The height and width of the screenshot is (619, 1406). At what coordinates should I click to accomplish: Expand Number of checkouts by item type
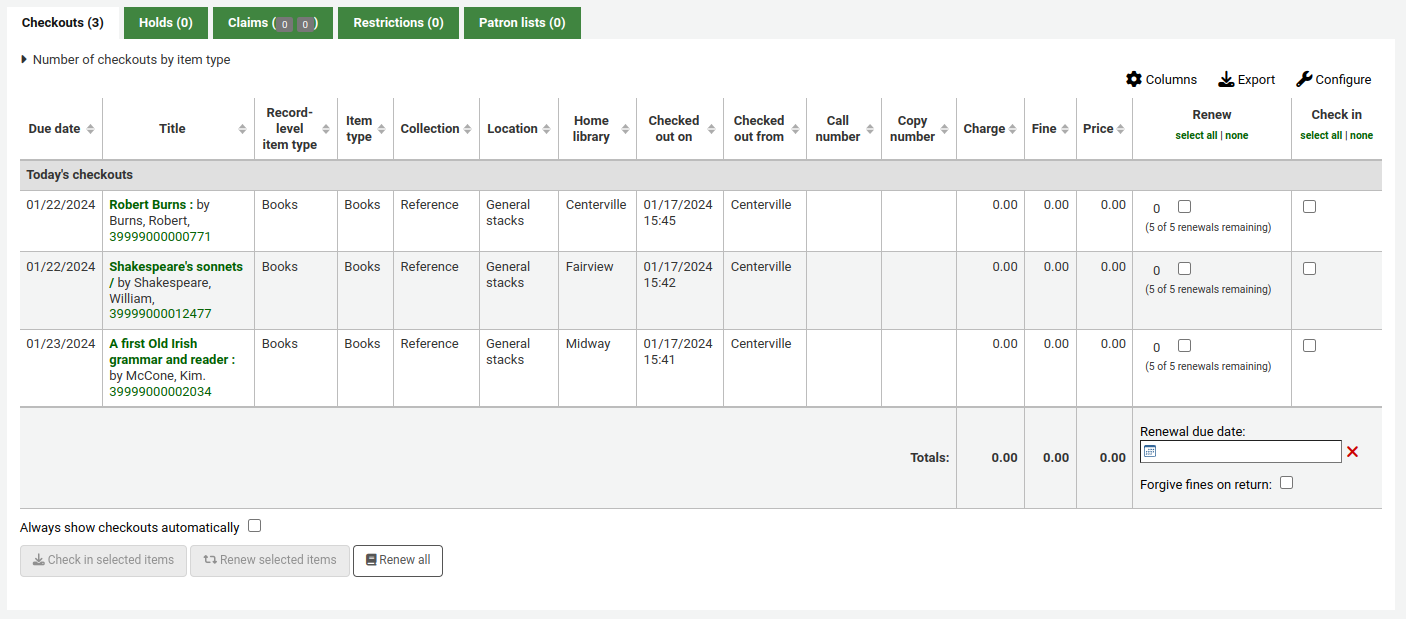tap(126, 59)
